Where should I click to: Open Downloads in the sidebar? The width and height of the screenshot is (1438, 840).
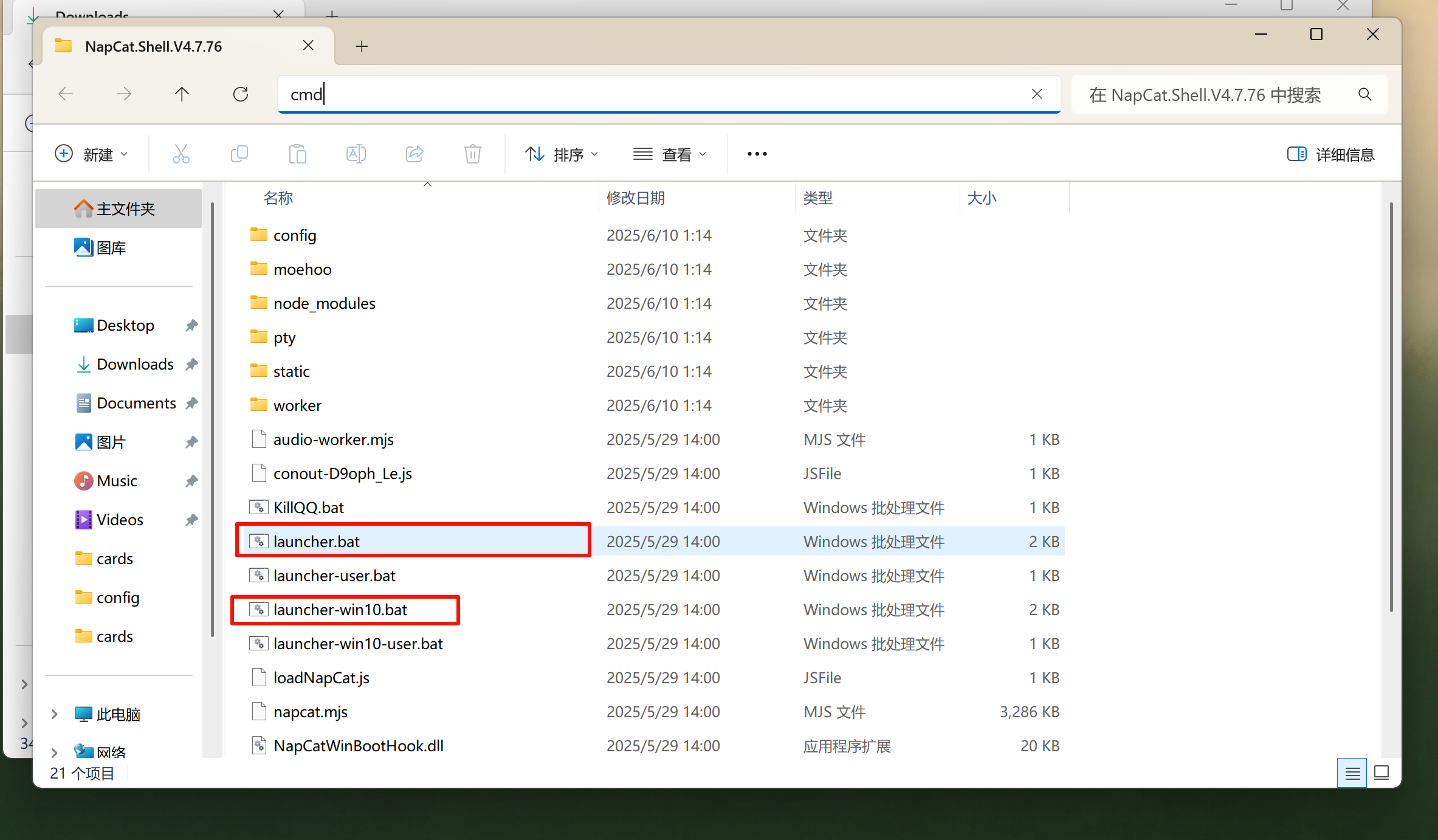coord(119,364)
